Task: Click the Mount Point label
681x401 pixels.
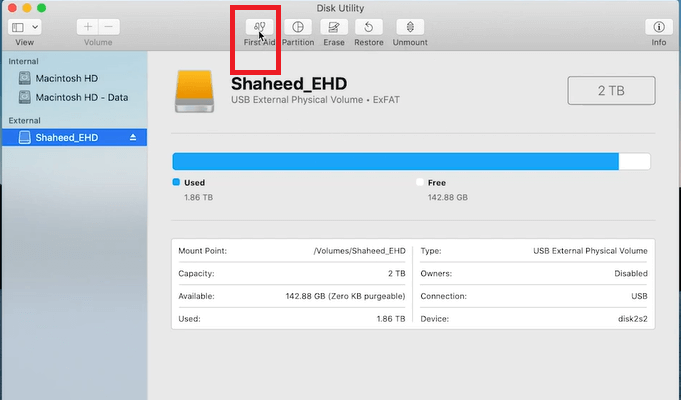Action: tap(202, 251)
